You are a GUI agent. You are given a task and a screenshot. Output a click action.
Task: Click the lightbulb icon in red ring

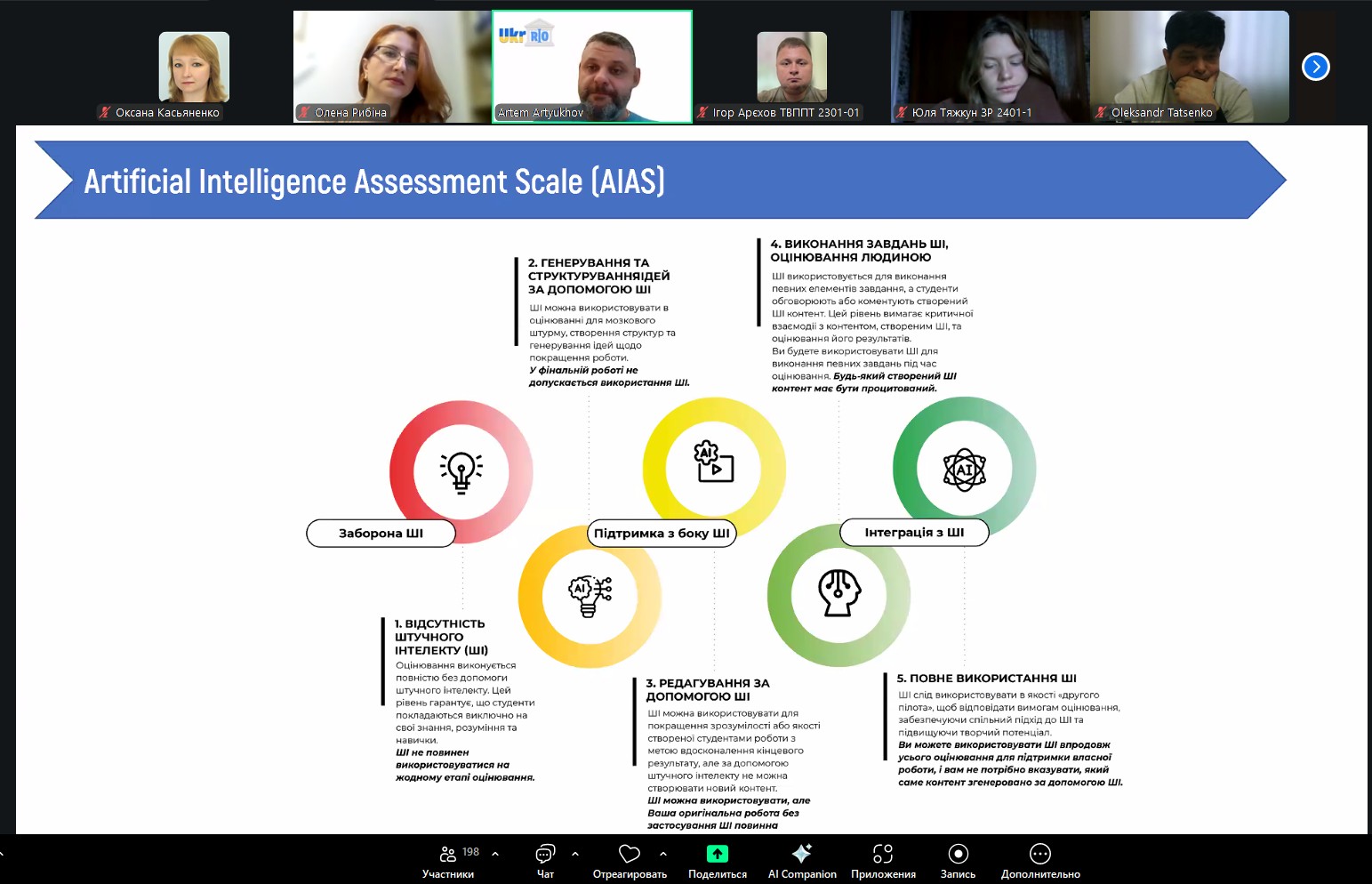coord(461,471)
